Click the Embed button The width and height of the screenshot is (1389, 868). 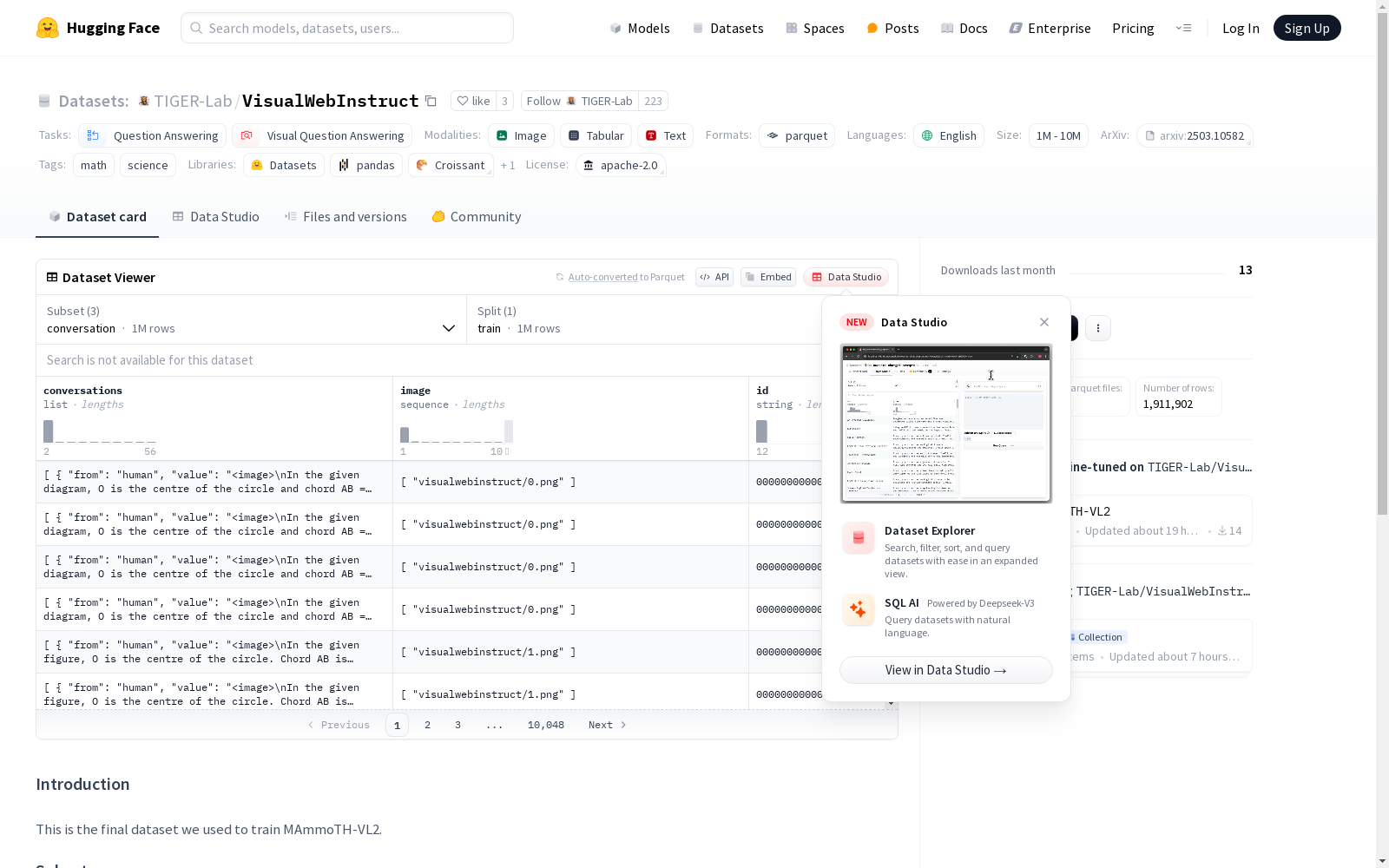coord(768,277)
